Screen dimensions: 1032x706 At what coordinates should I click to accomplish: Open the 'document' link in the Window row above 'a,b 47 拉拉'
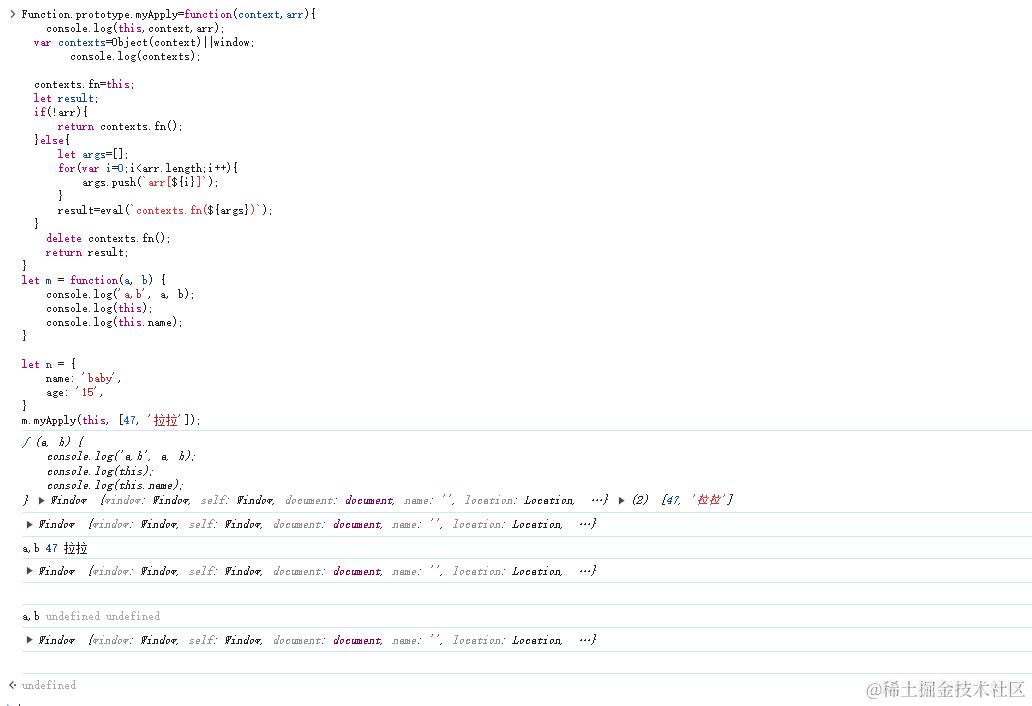[x=357, y=524]
